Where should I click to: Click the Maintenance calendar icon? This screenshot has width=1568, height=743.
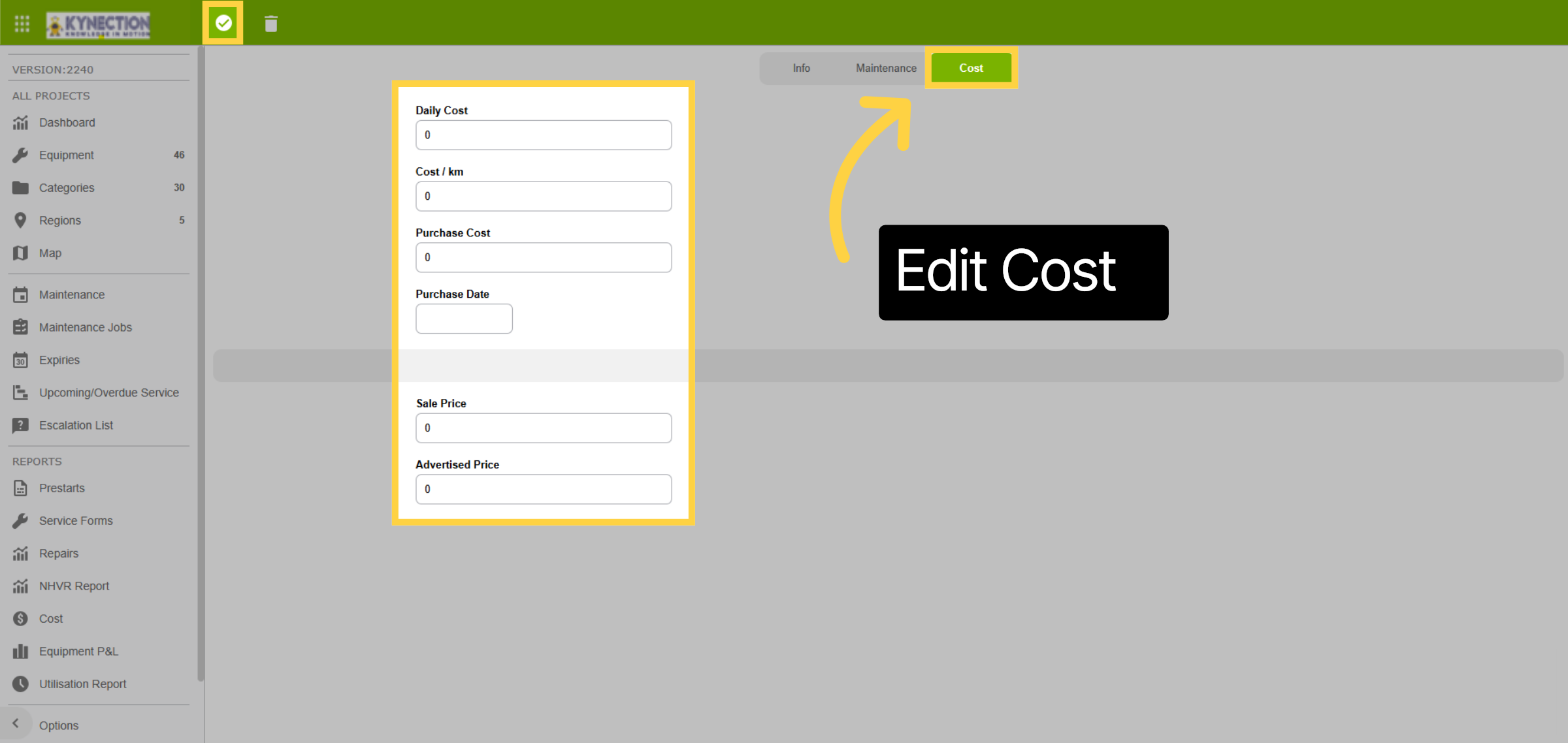tap(21, 295)
